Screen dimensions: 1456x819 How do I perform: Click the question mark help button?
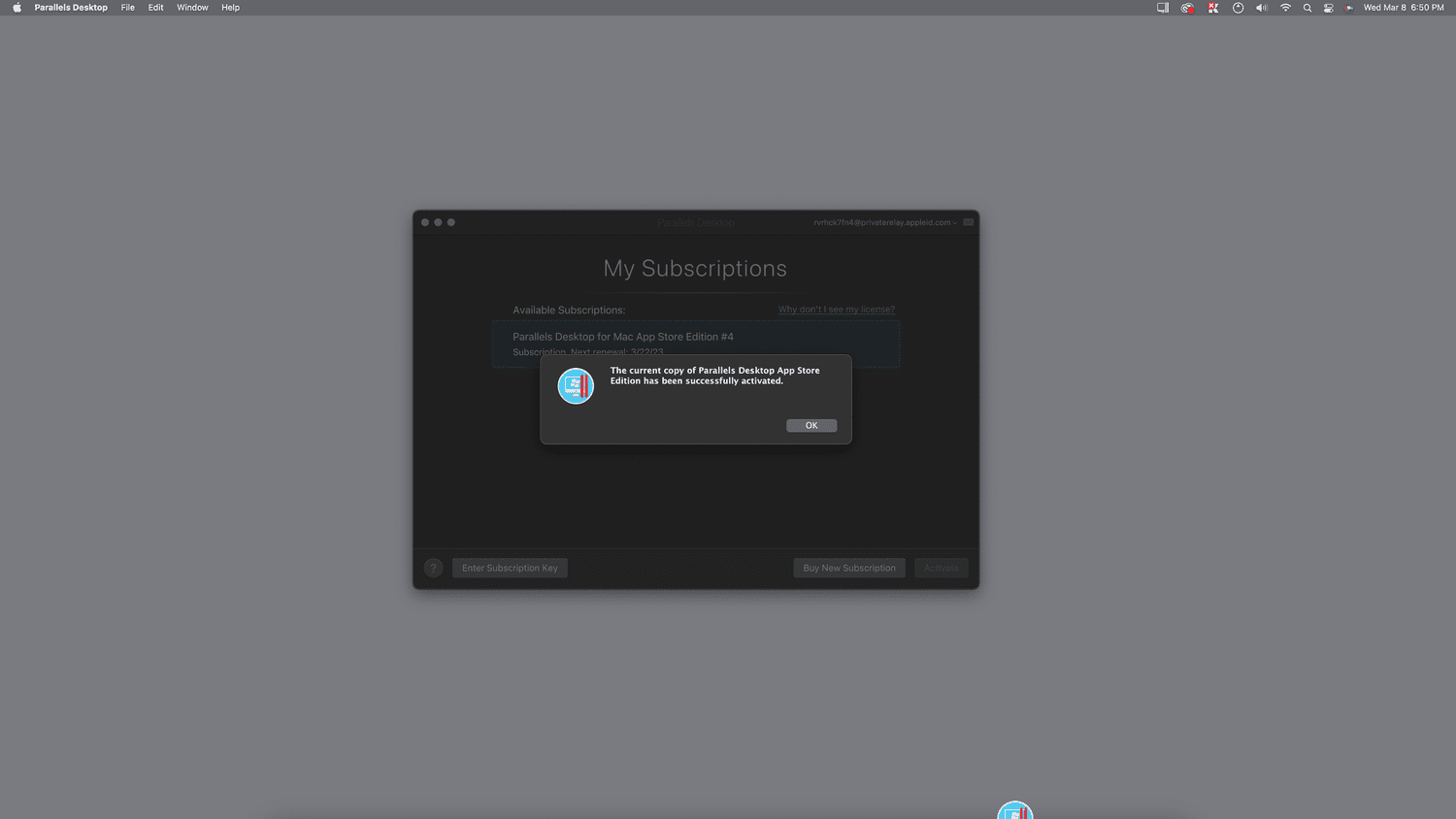(434, 568)
